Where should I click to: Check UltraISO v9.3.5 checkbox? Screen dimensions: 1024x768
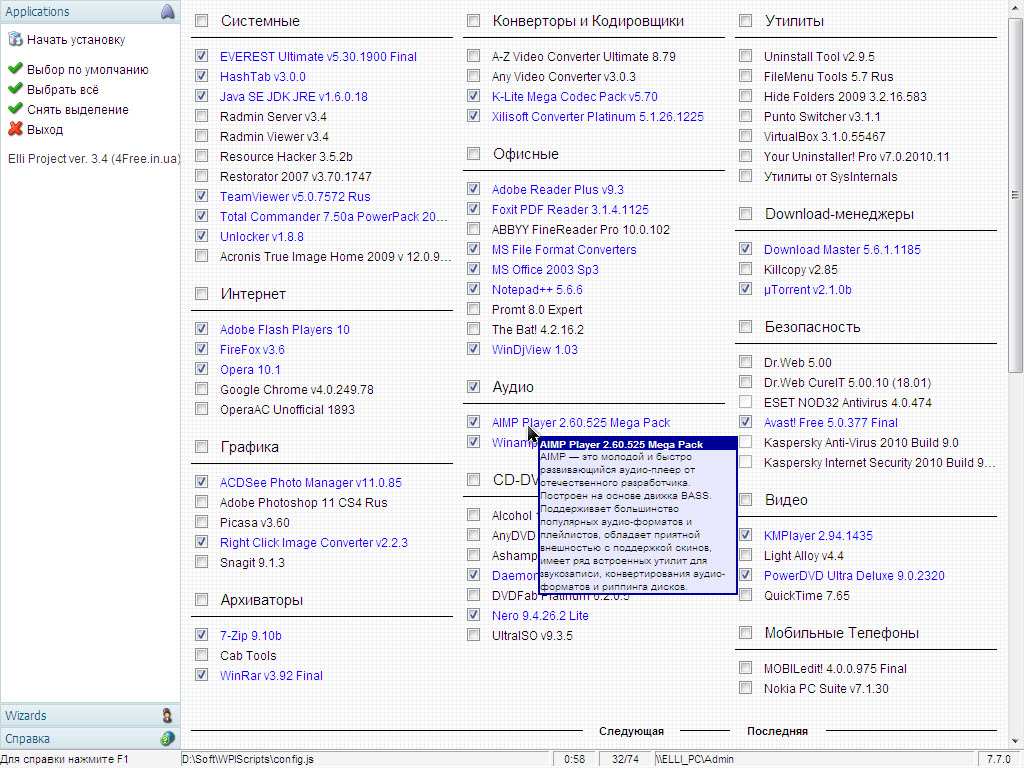pyautogui.click(x=473, y=635)
